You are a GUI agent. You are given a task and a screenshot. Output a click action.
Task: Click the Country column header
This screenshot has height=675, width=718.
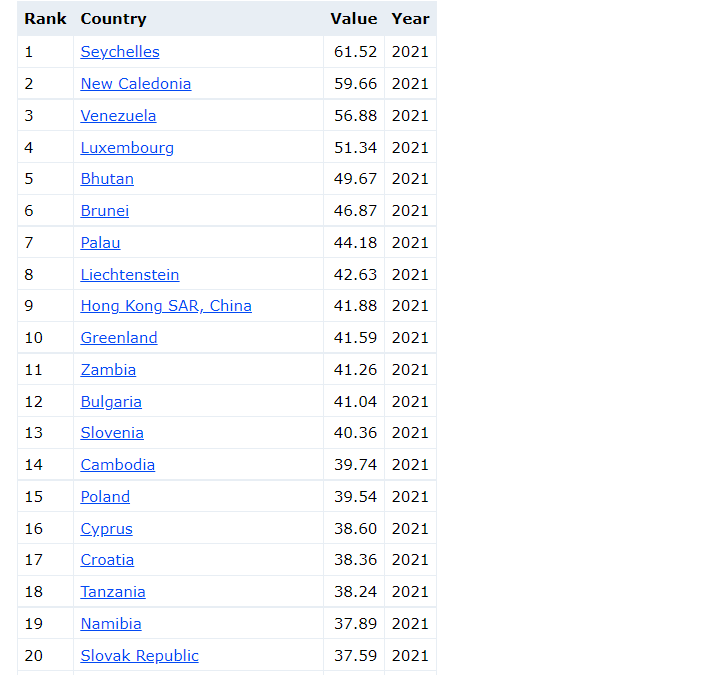click(x=113, y=19)
